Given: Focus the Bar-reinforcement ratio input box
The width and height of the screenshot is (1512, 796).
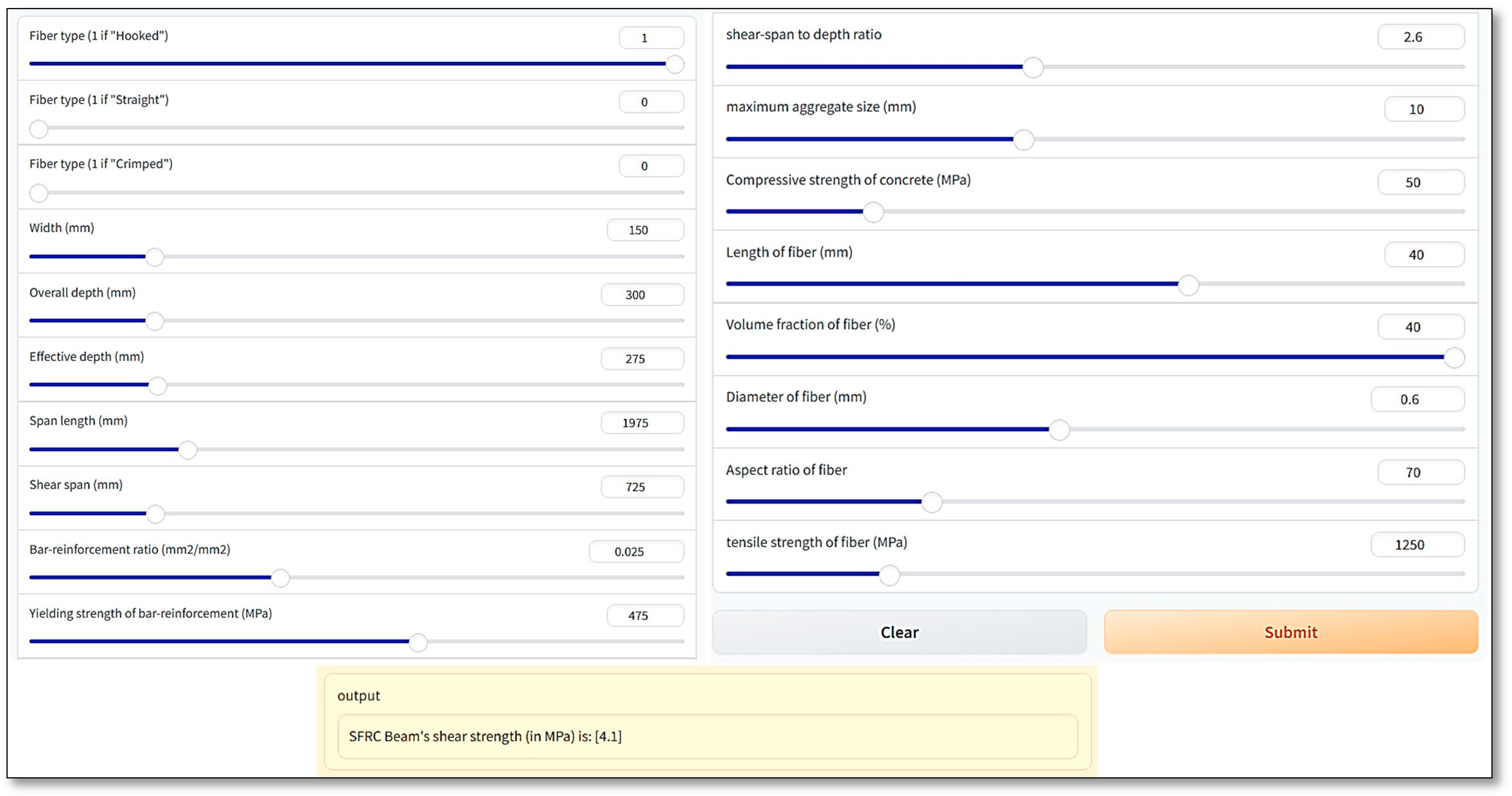Looking at the screenshot, I should [x=636, y=551].
